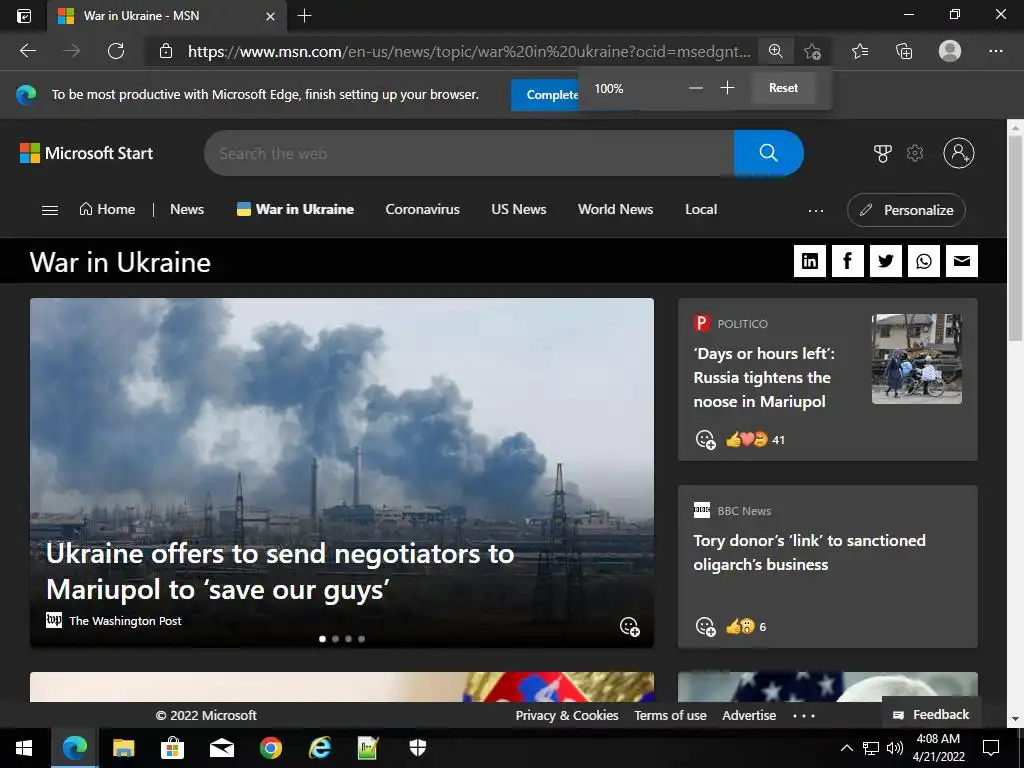The image size is (1024, 768).
Task: Click the Personalize button
Action: click(x=906, y=210)
